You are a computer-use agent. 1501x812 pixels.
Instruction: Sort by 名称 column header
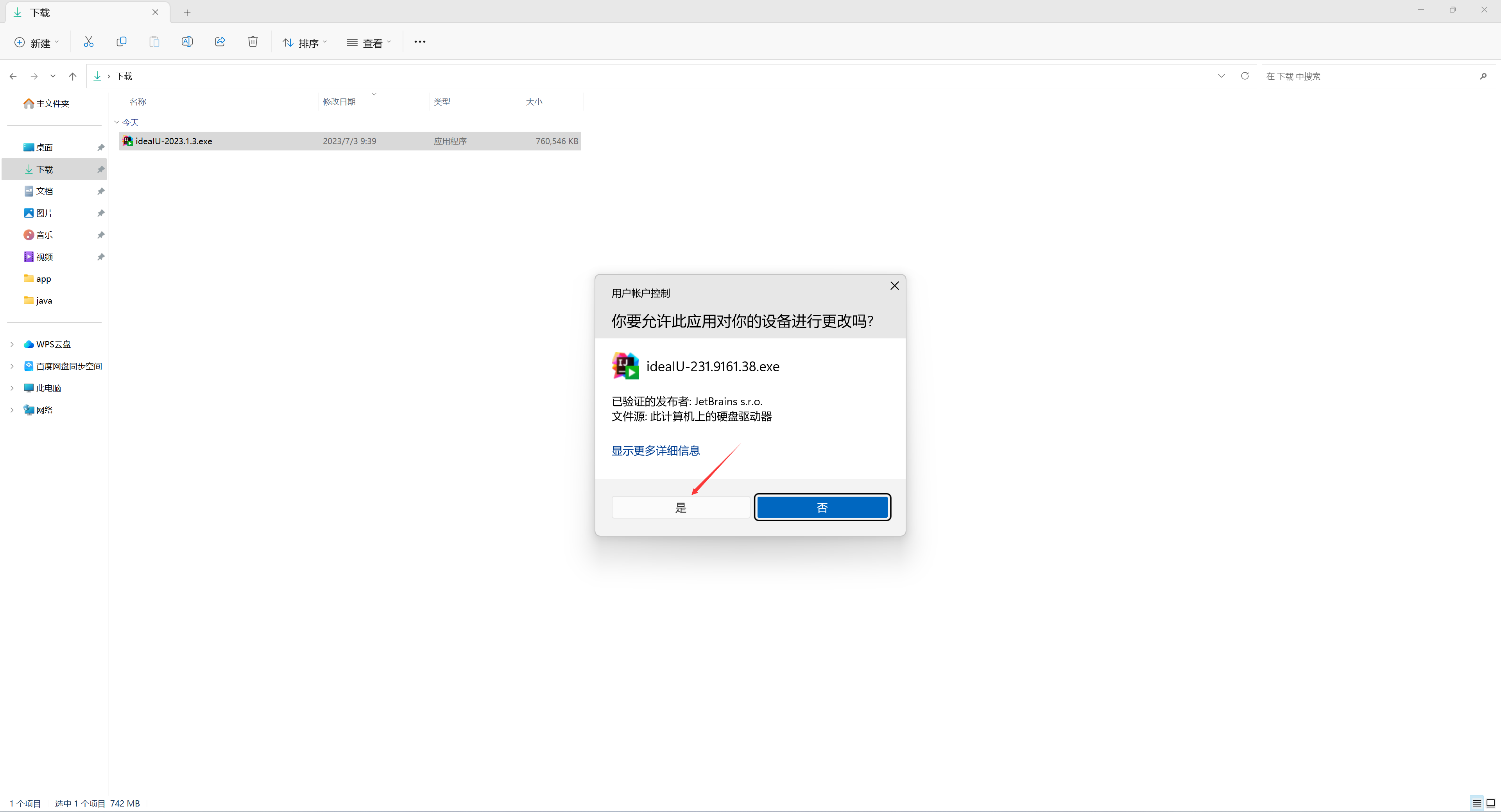(x=138, y=101)
